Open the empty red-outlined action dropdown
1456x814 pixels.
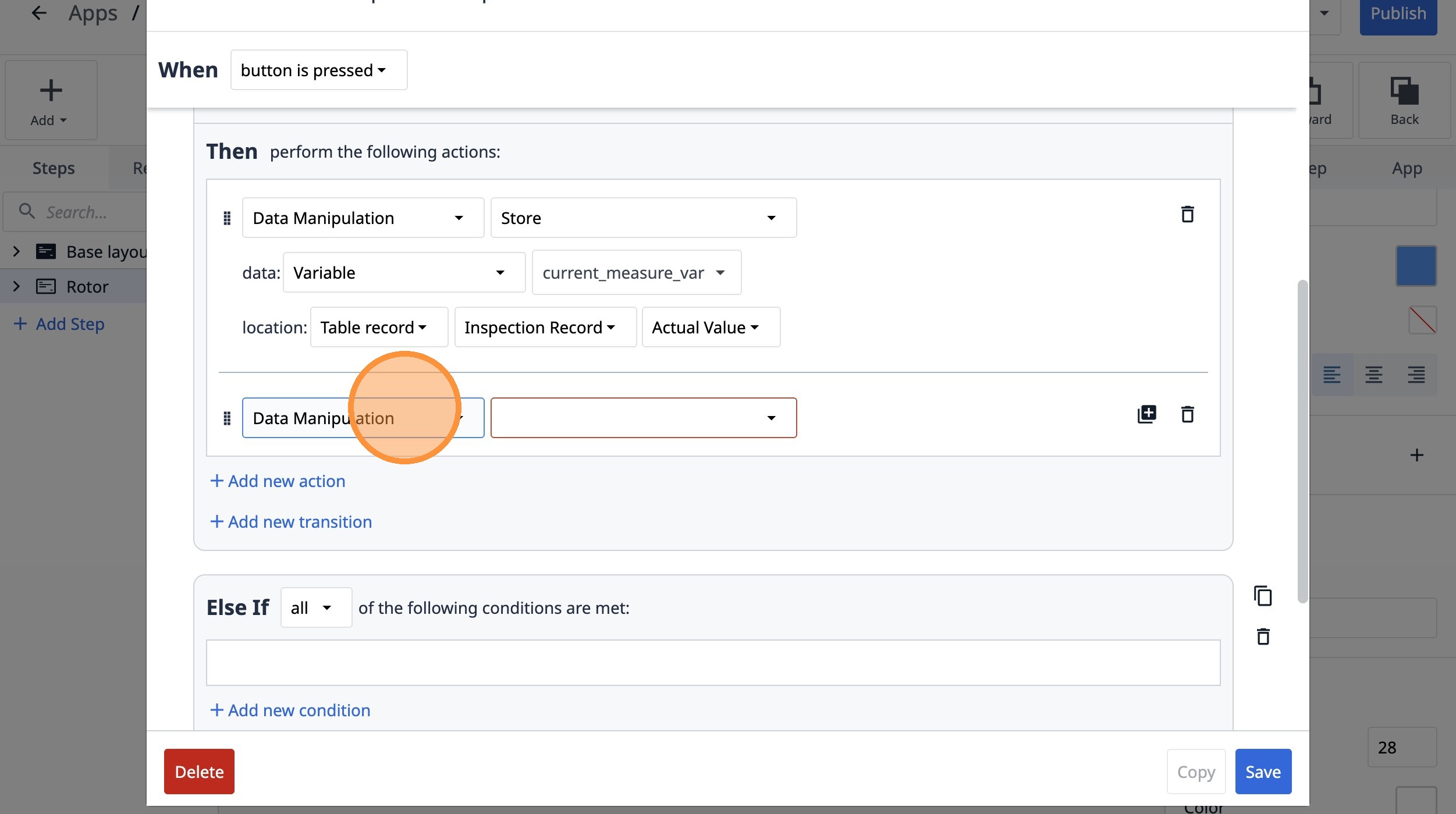(643, 418)
